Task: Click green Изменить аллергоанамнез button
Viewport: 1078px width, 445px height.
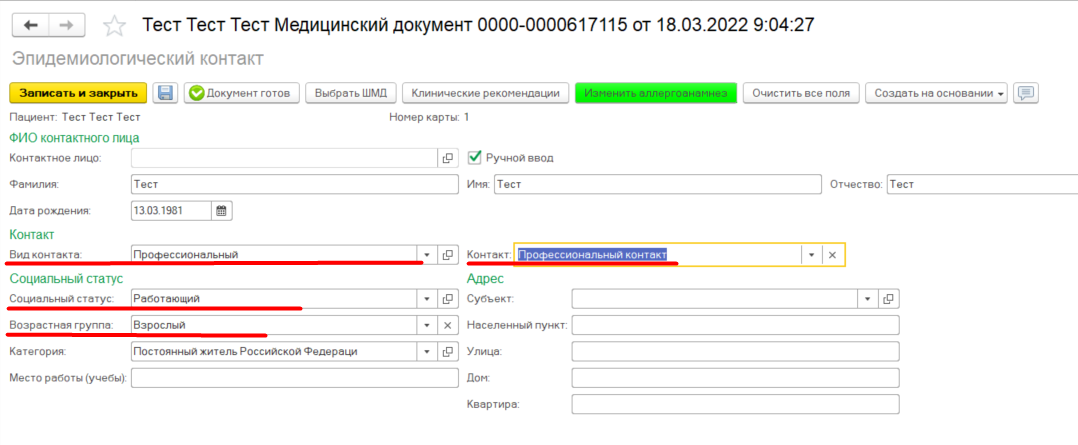Action: 656,93
